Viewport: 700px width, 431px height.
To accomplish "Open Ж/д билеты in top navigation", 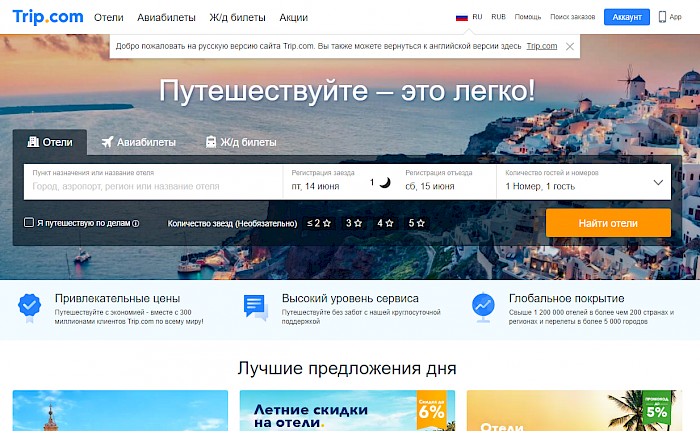I will click(238, 17).
